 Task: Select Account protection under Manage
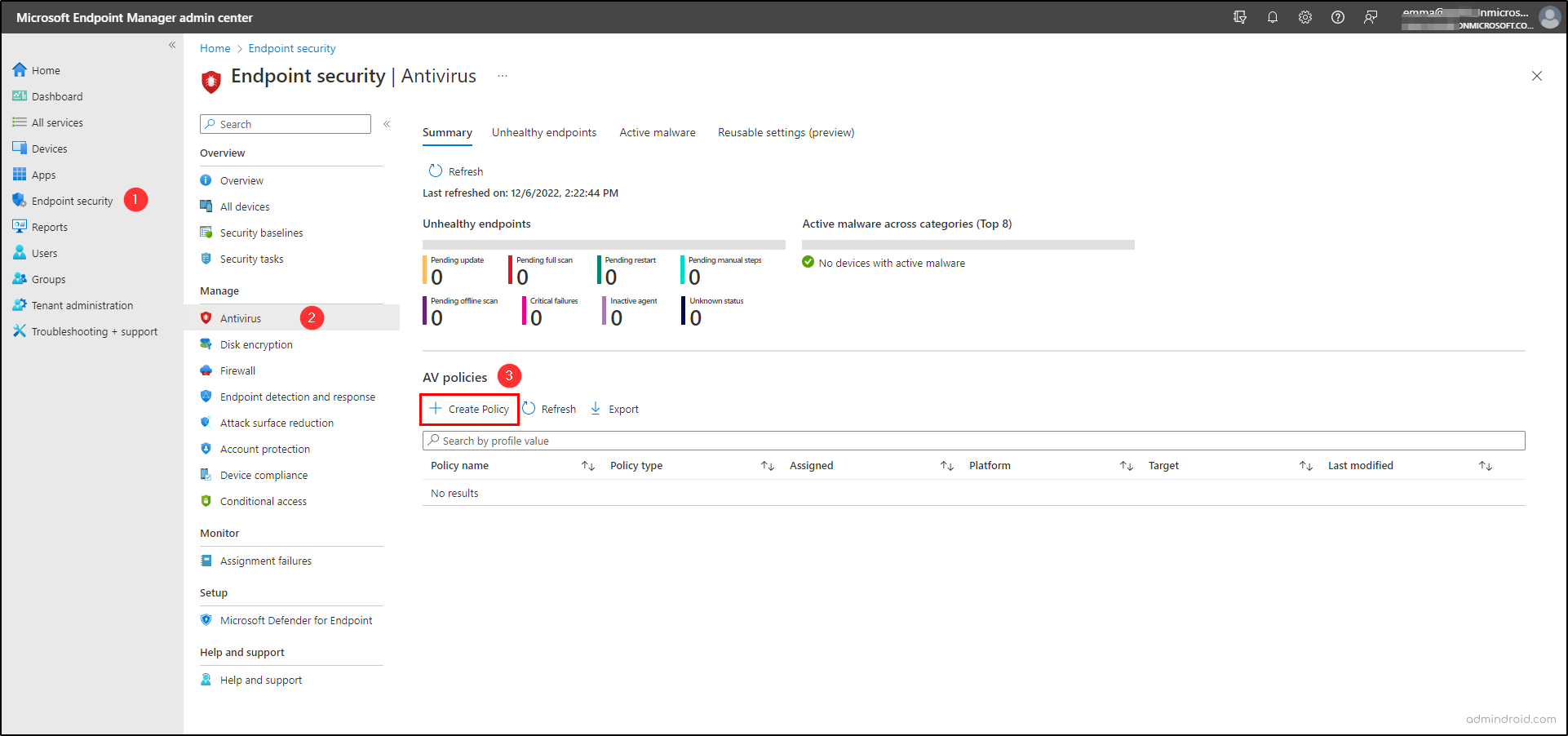coord(264,448)
